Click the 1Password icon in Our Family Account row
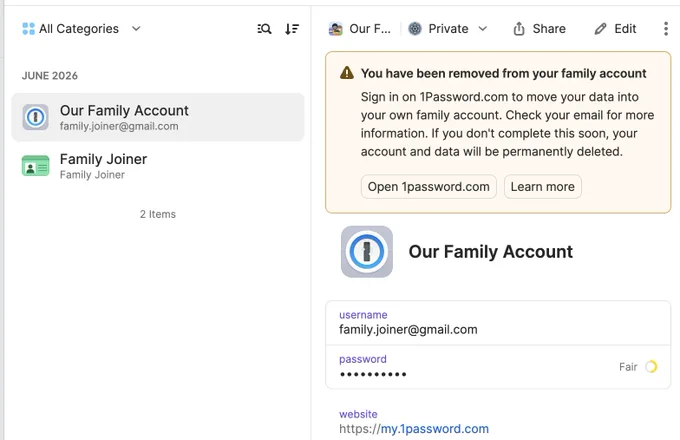This screenshot has width=680, height=440. 36,117
